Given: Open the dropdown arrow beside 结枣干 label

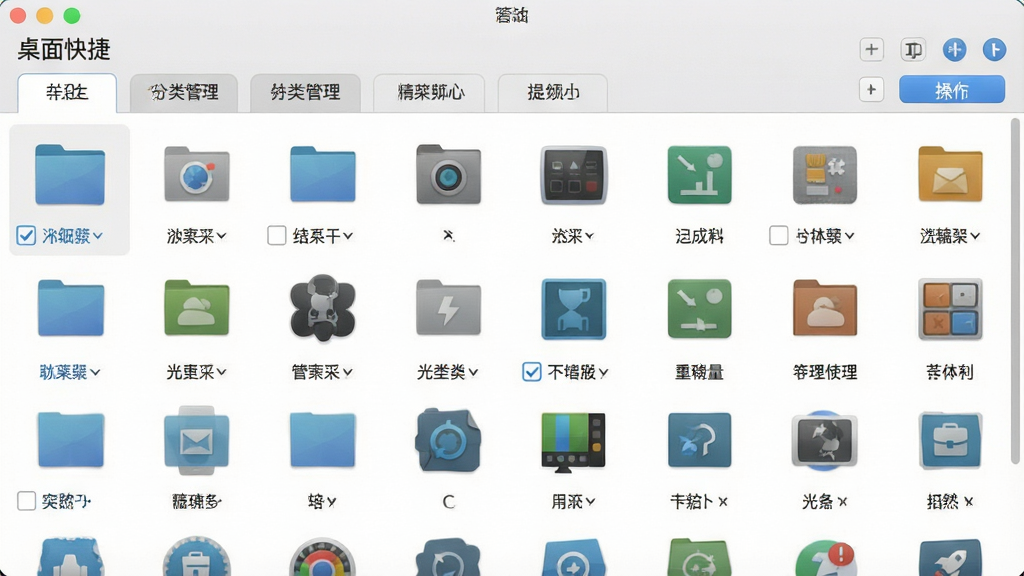Looking at the screenshot, I should point(348,236).
